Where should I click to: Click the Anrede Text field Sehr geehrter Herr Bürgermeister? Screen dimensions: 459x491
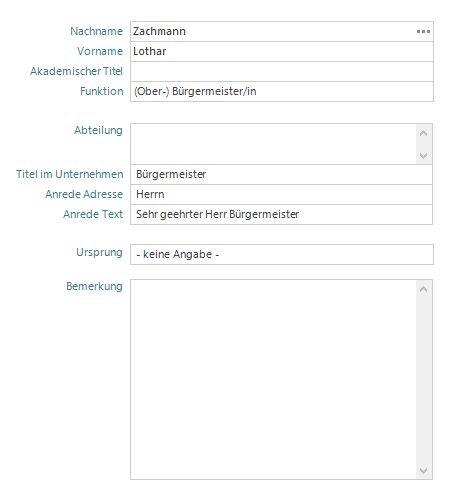click(282, 214)
